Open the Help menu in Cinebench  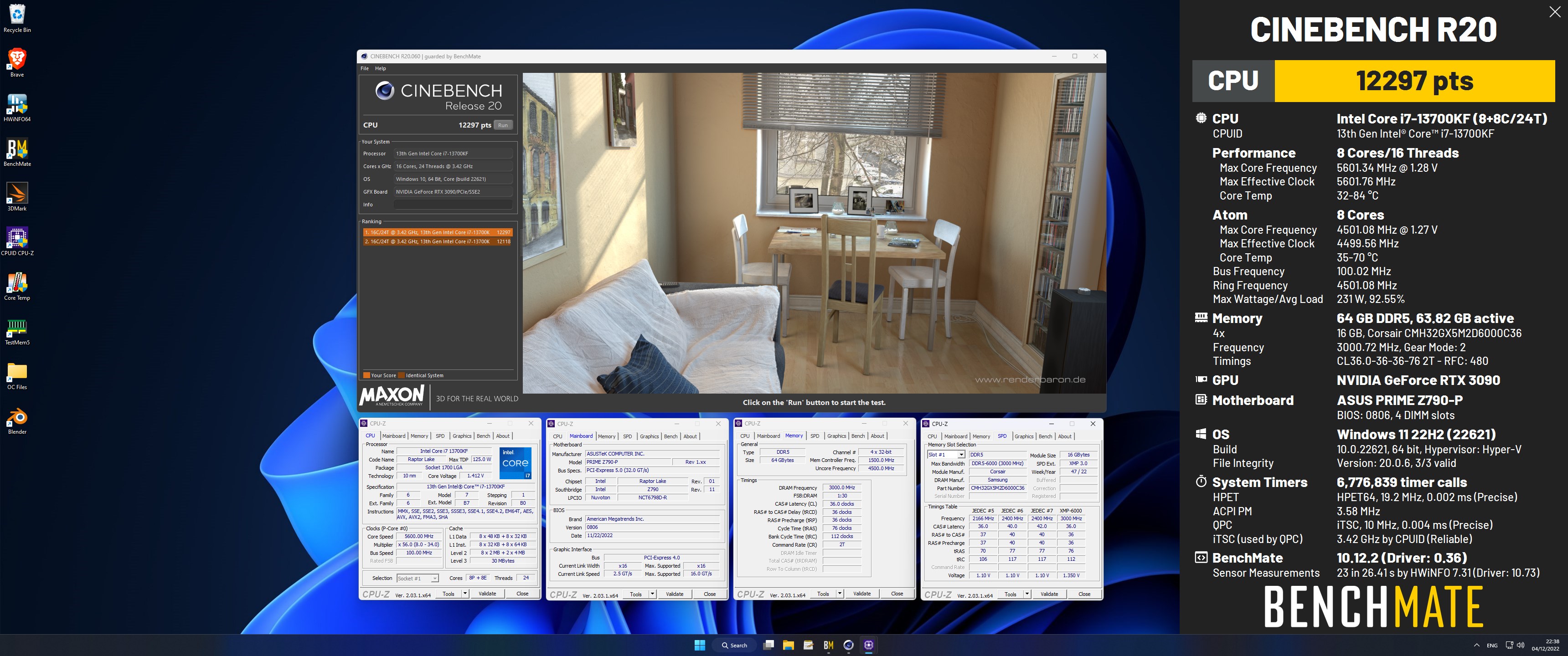click(x=381, y=68)
